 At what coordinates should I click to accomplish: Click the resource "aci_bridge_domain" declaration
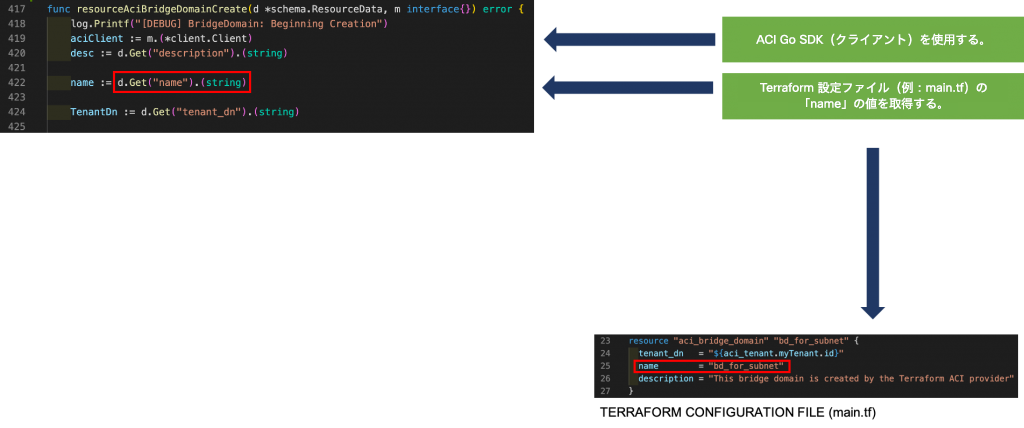740,341
